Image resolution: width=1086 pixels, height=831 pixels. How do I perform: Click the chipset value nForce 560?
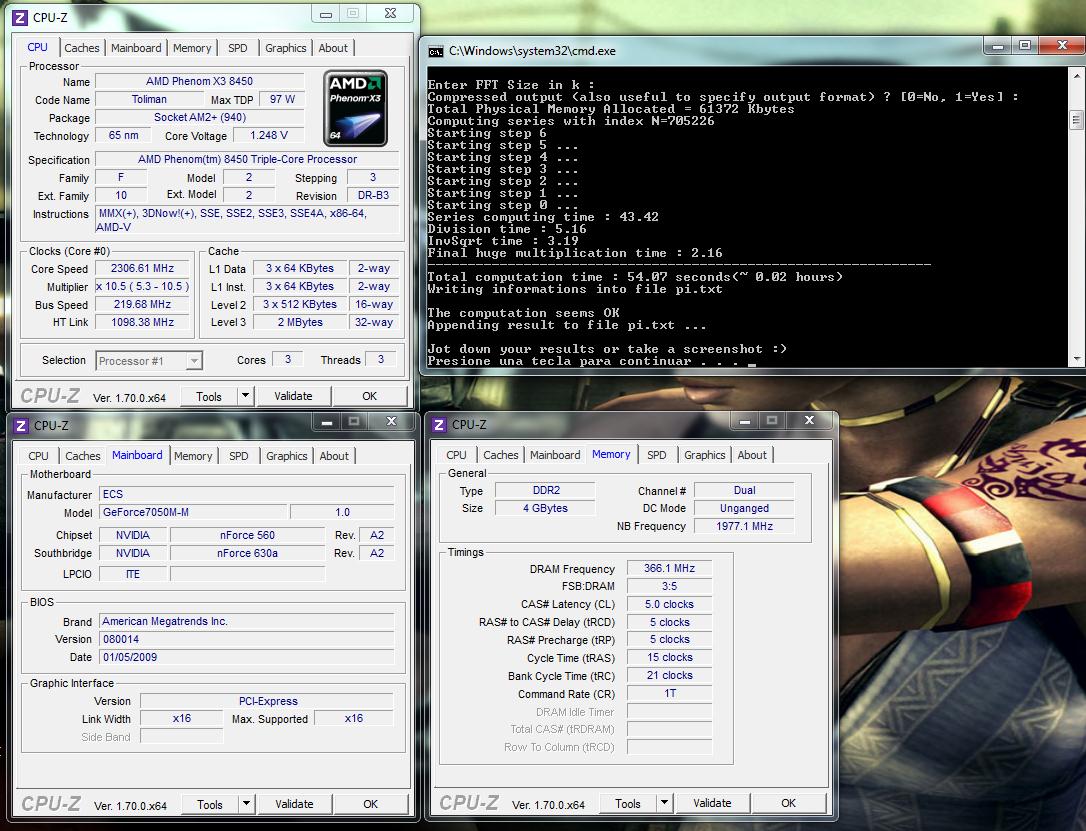[x=247, y=535]
